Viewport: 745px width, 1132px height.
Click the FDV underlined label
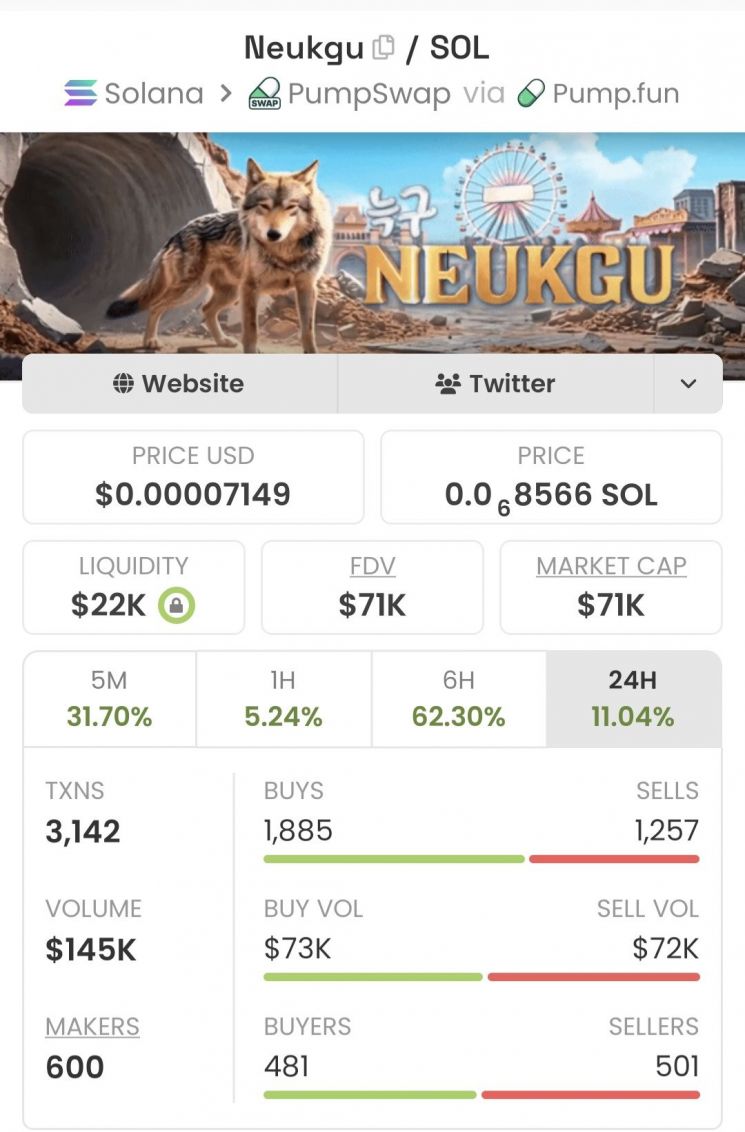pos(372,566)
